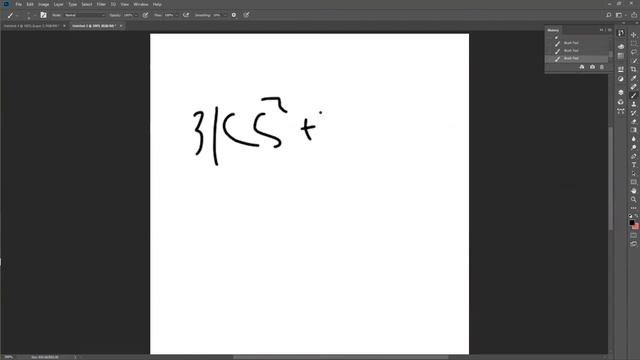Change screen mode button
Viewport: 640px width, 360px height.
click(633, 244)
